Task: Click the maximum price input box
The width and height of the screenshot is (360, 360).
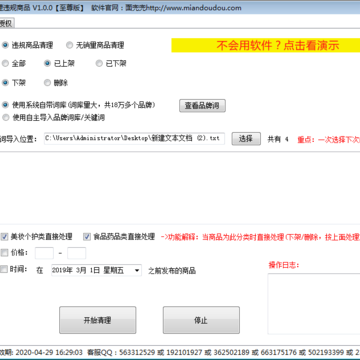Action: point(76,253)
